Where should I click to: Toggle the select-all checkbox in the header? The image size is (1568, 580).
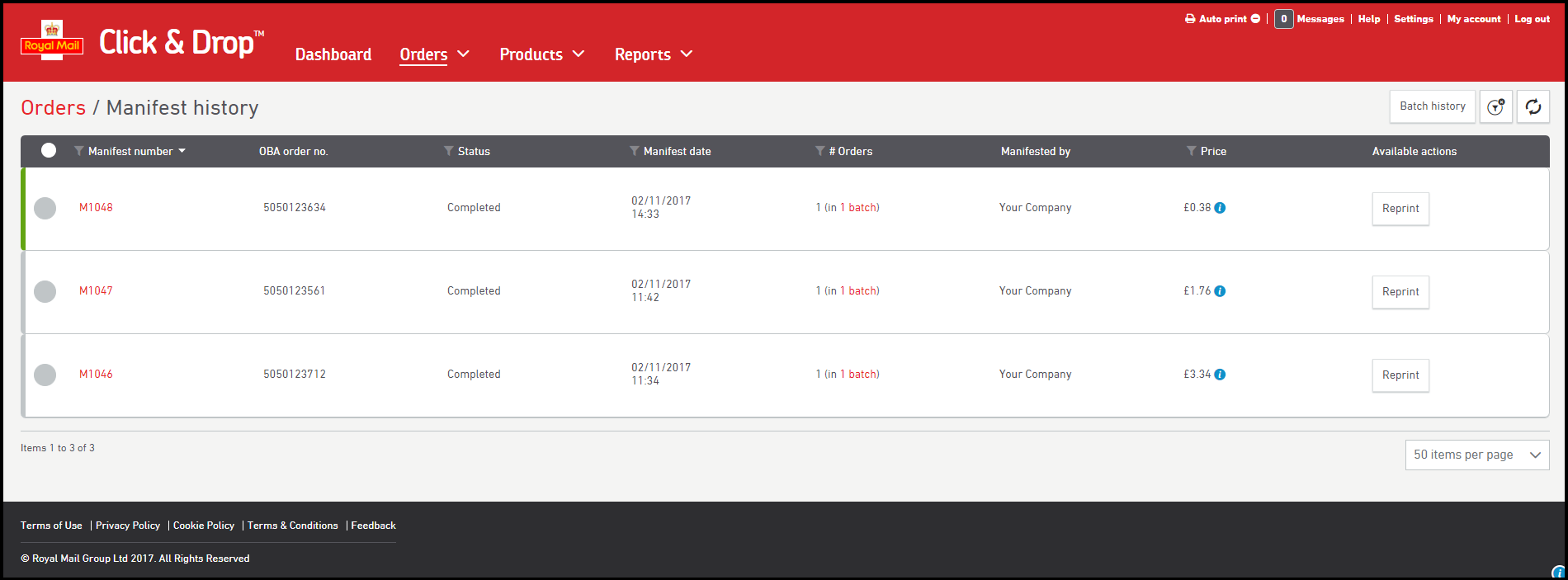pos(49,150)
